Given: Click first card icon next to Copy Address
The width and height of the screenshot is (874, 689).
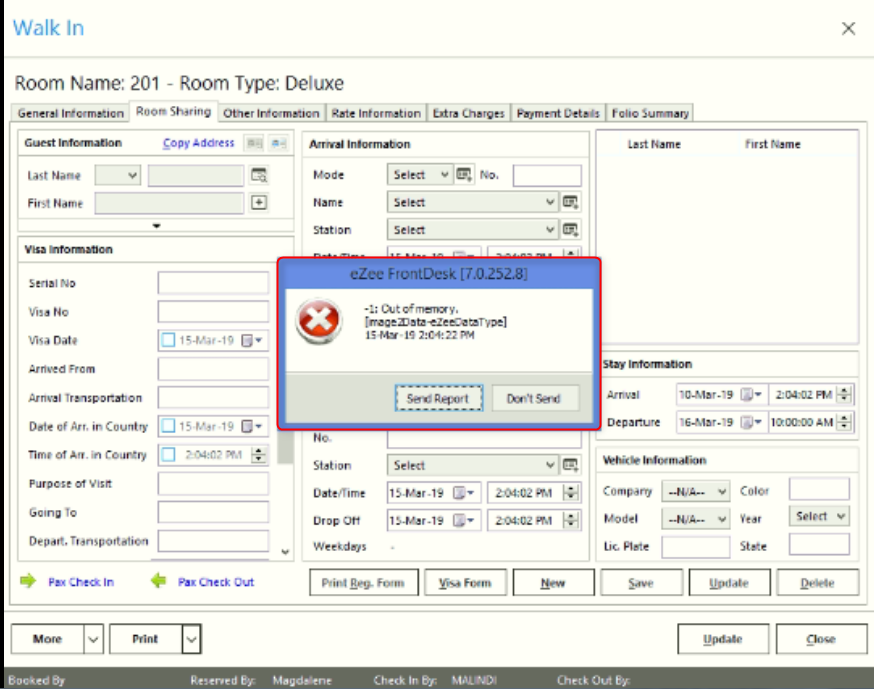Looking at the screenshot, I should click(x=255, y=143).
